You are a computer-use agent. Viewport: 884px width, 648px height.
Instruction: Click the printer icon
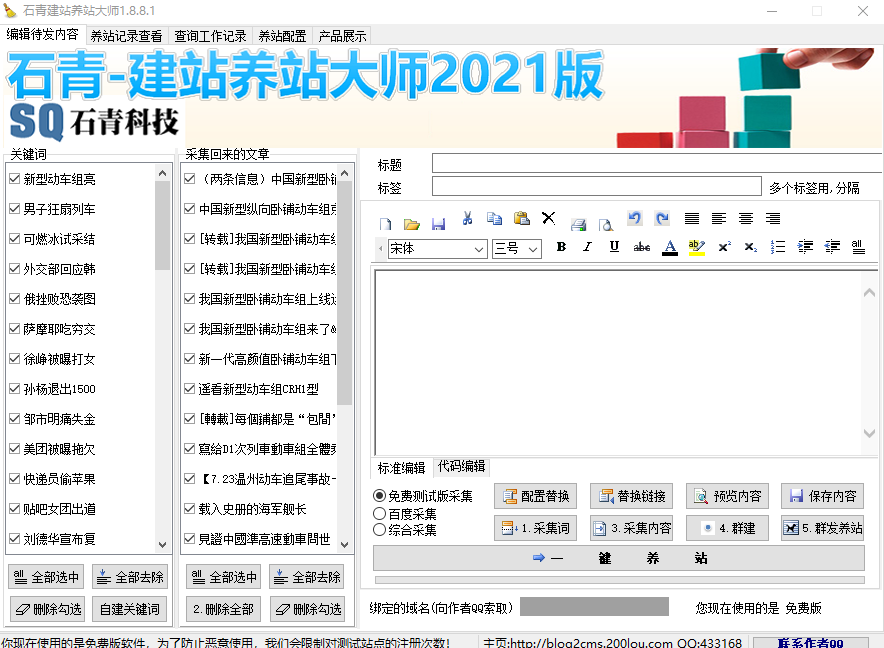[x=578, y=224]
